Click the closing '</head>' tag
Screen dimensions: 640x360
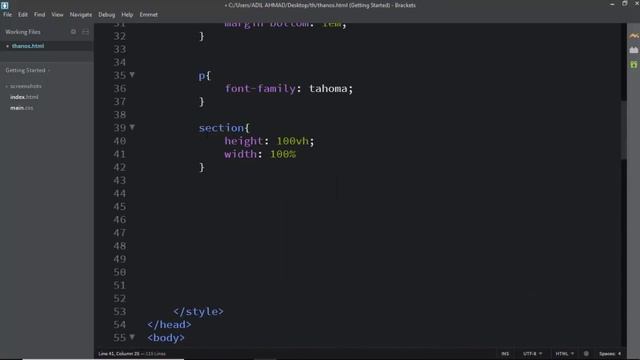point(169,324)
